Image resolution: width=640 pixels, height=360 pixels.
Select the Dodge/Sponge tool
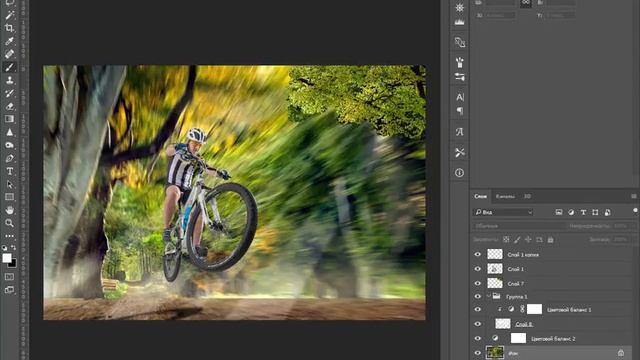[9, 145]
